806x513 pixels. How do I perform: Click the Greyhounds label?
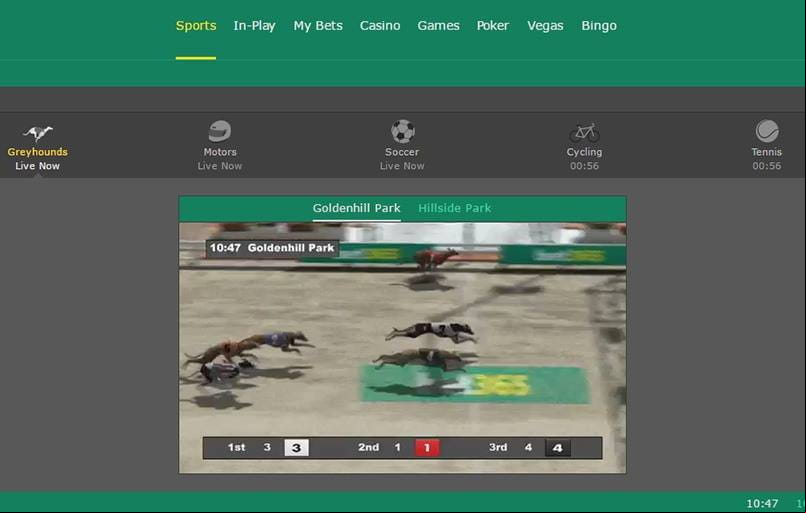(38, 152)
